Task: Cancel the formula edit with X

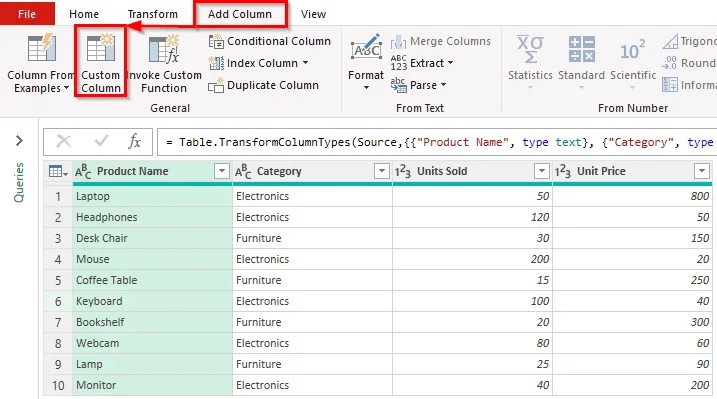Action: (x=64, y=142)
